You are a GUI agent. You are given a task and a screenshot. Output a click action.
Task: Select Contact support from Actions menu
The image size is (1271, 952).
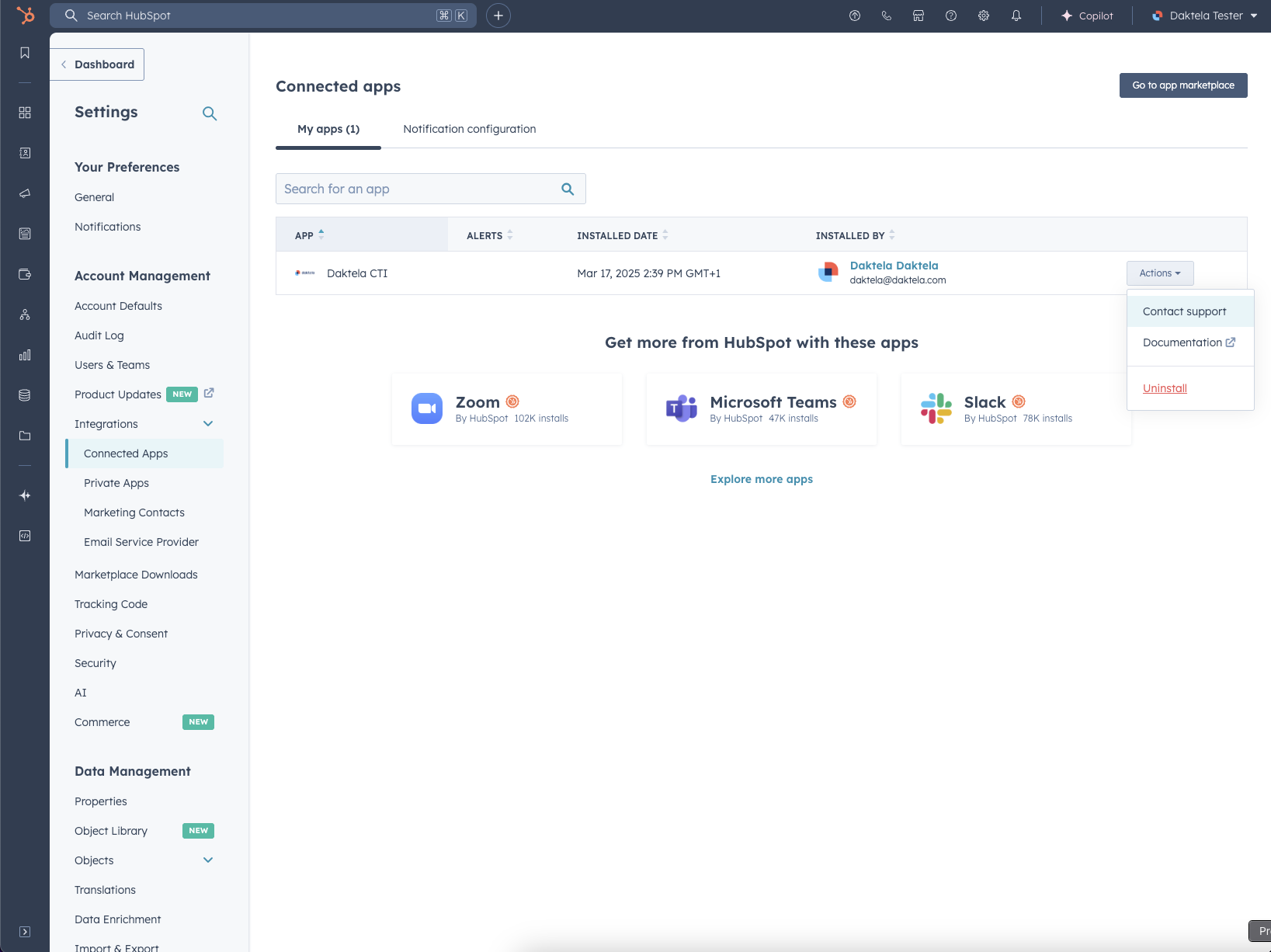pyautogui.click(x=1184, y=311)
